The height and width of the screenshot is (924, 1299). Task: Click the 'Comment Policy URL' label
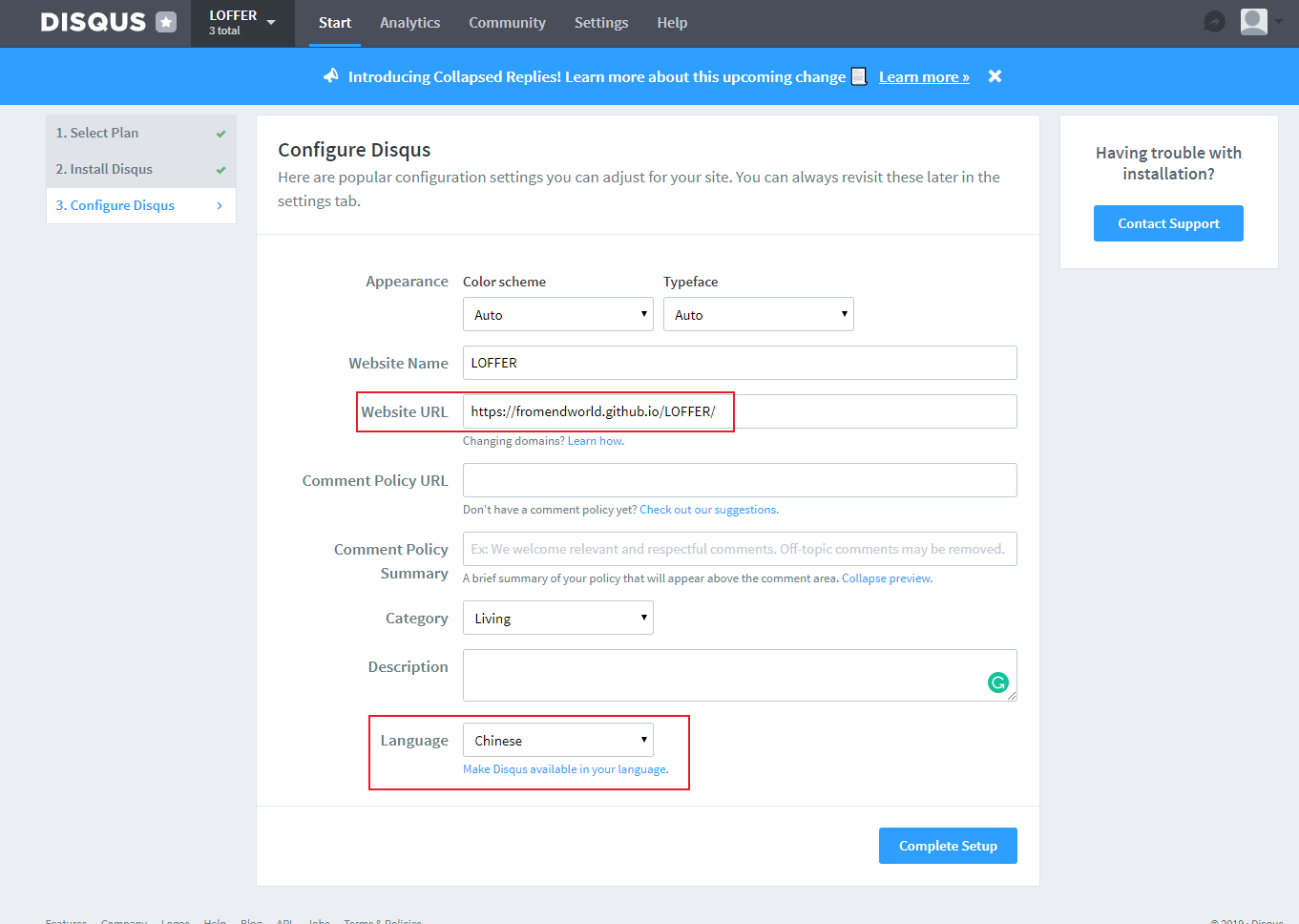(x=375, y=481)
